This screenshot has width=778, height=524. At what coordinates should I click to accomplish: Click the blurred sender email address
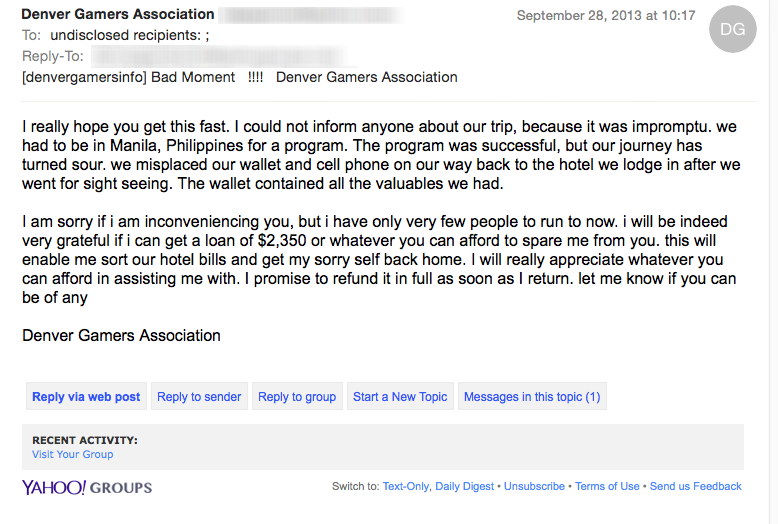click(311, 15)
